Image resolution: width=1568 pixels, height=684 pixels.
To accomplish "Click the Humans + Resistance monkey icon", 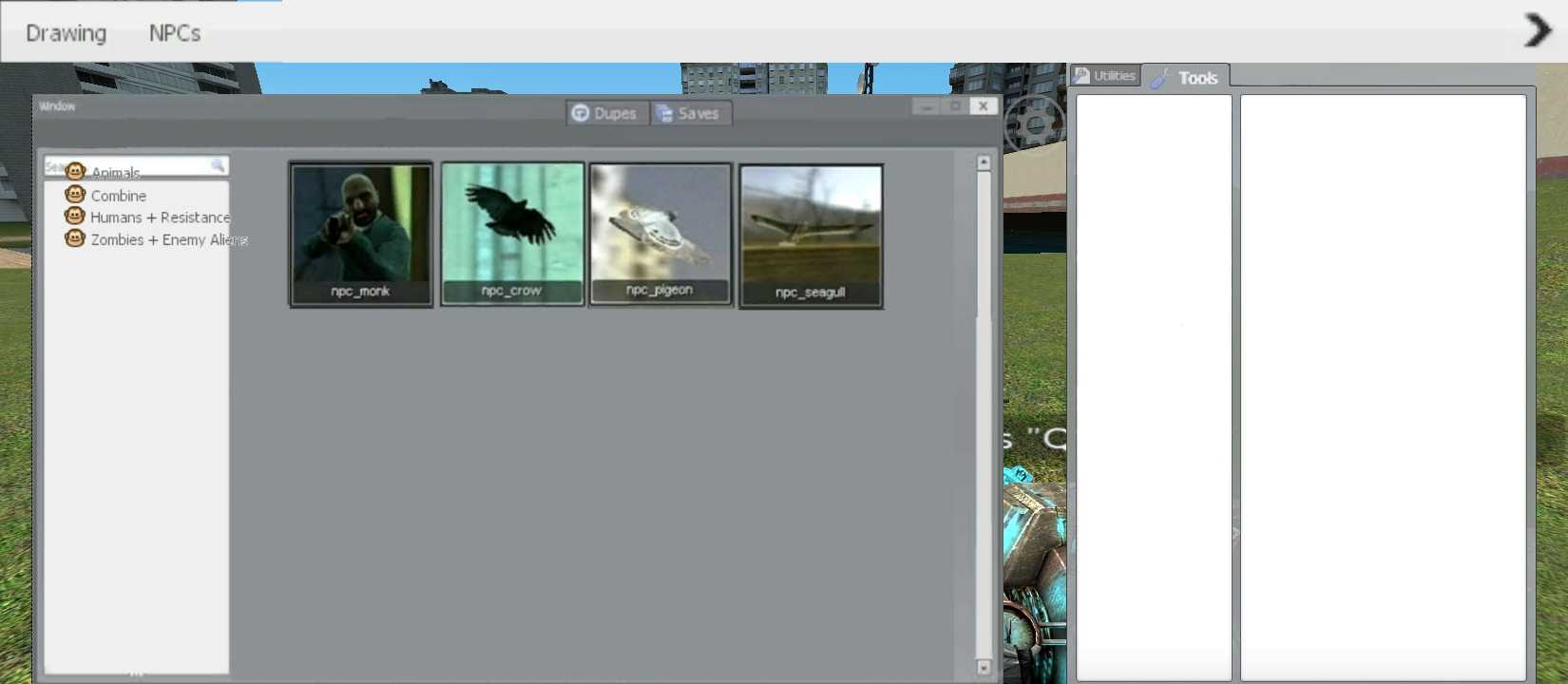I will point(75,217).
